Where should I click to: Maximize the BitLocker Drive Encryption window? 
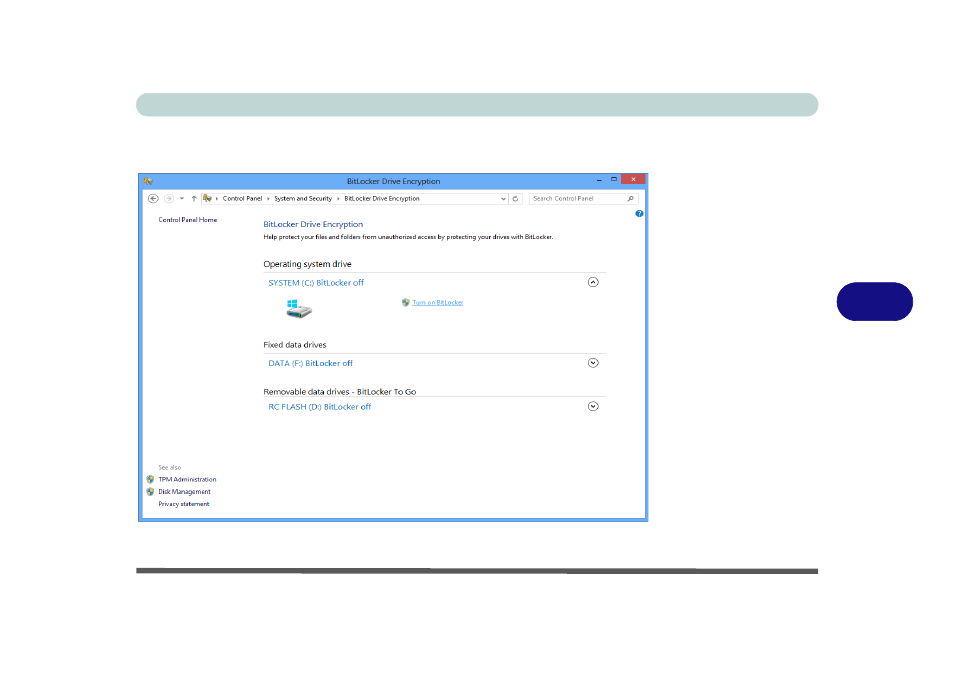[614, 180]
